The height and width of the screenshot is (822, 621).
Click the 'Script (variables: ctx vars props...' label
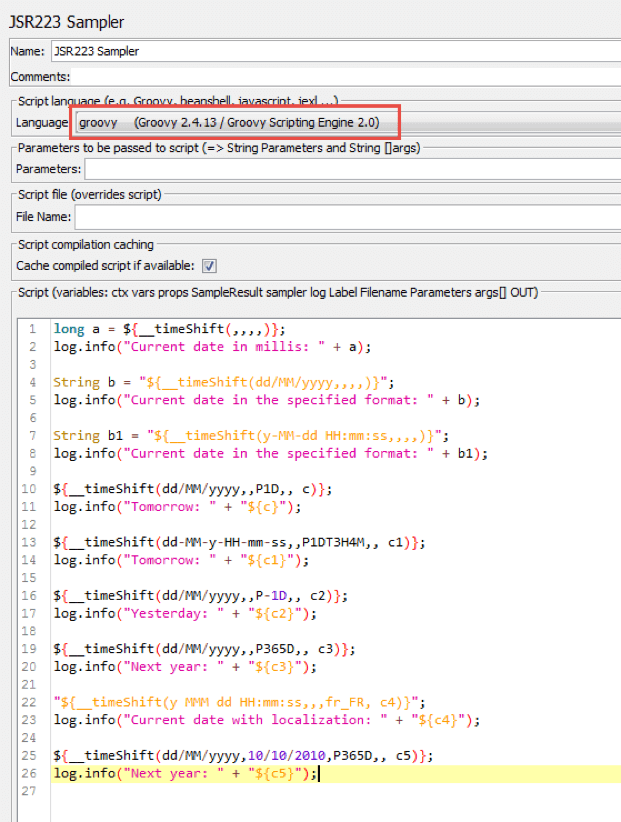tap(278, 293)
